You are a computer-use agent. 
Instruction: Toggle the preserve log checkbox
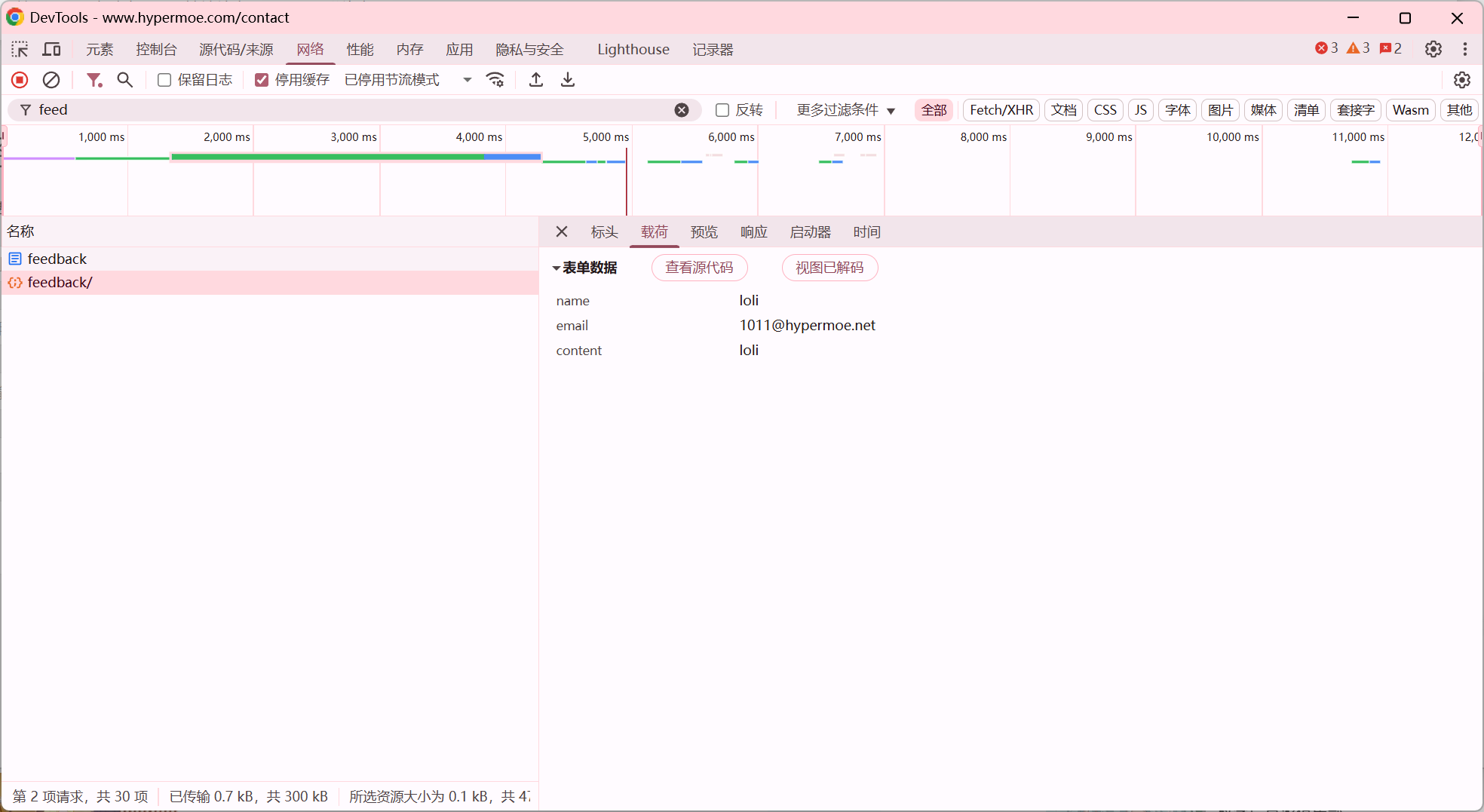pyautogui.click(x=164, y=80)
